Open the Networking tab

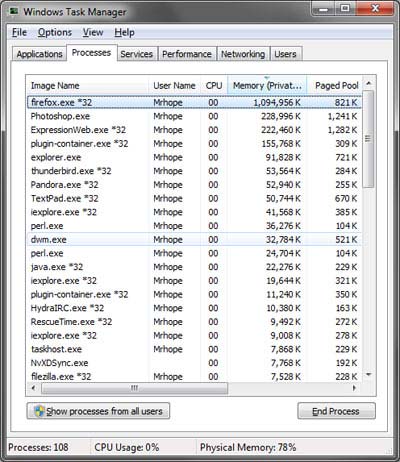pyautogui.click(x=243, y=54)
